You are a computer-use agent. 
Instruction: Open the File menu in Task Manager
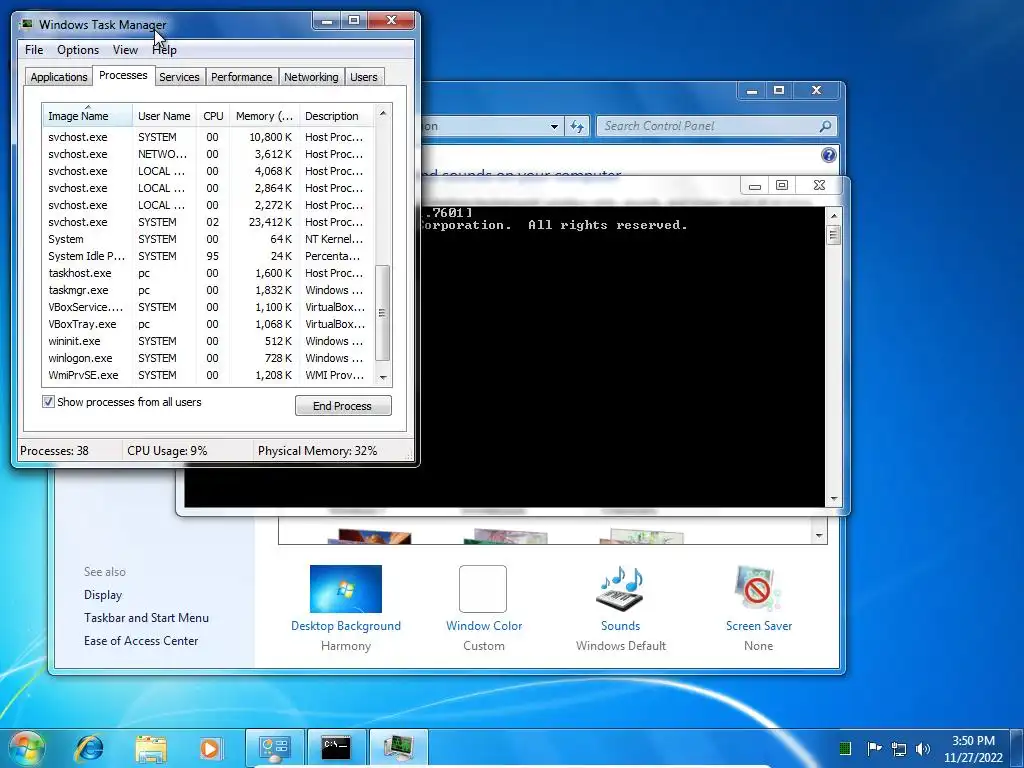34,50
